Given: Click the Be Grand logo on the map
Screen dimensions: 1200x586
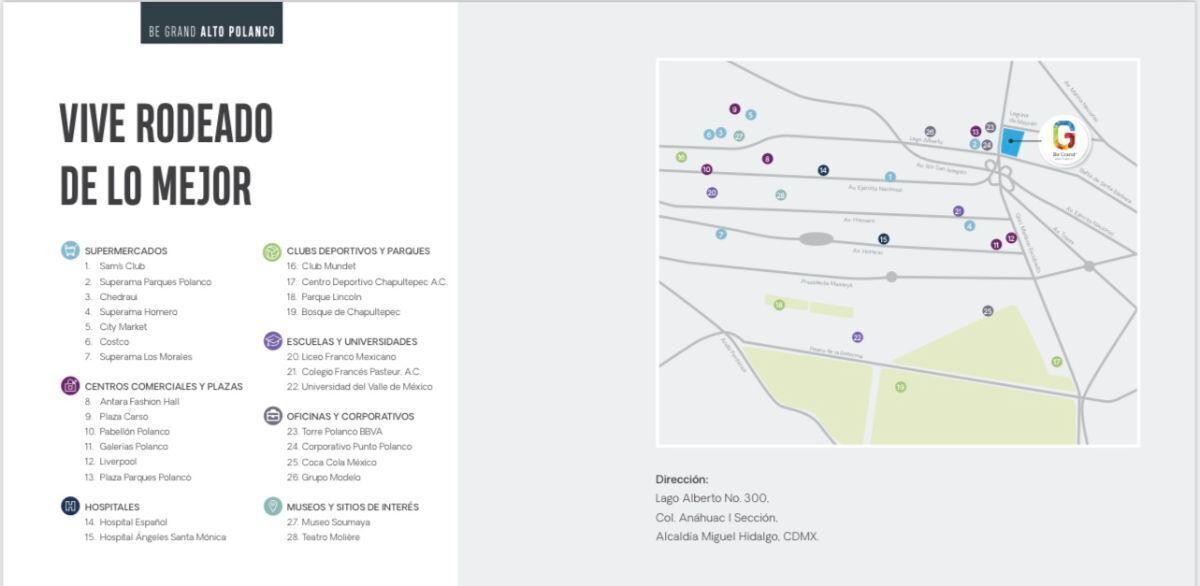Looking at the screenshot, I should pyautogui.click(x=1064, y=142).
